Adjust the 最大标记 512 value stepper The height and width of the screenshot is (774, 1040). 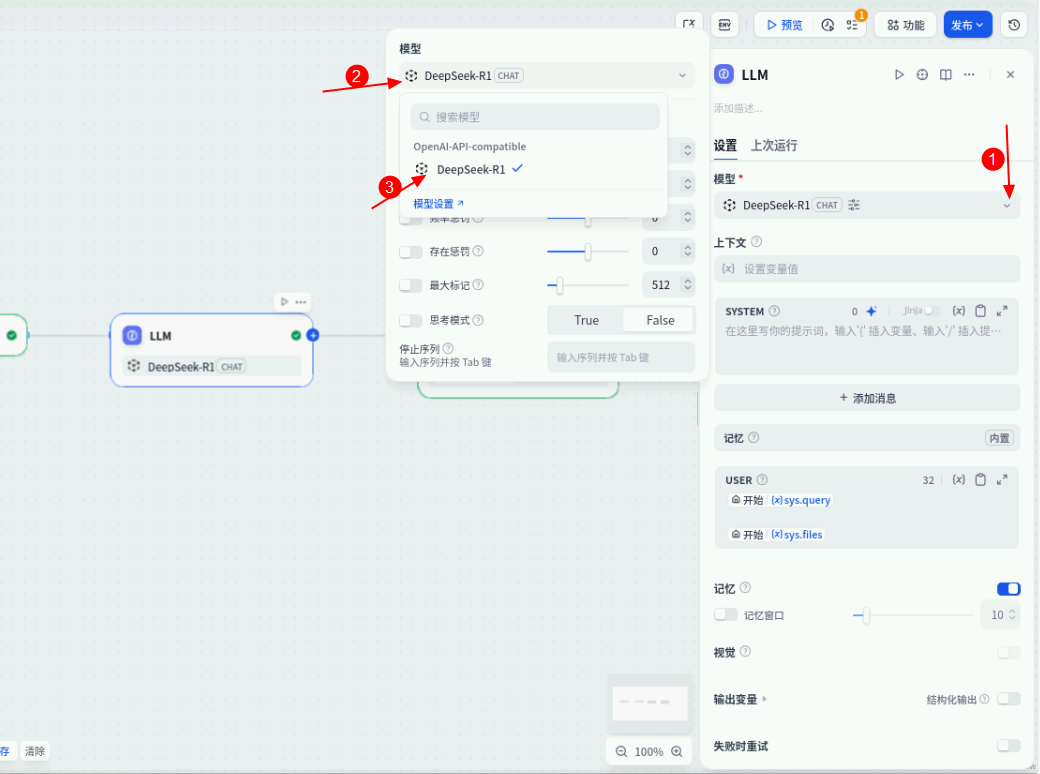coord(688,285)
